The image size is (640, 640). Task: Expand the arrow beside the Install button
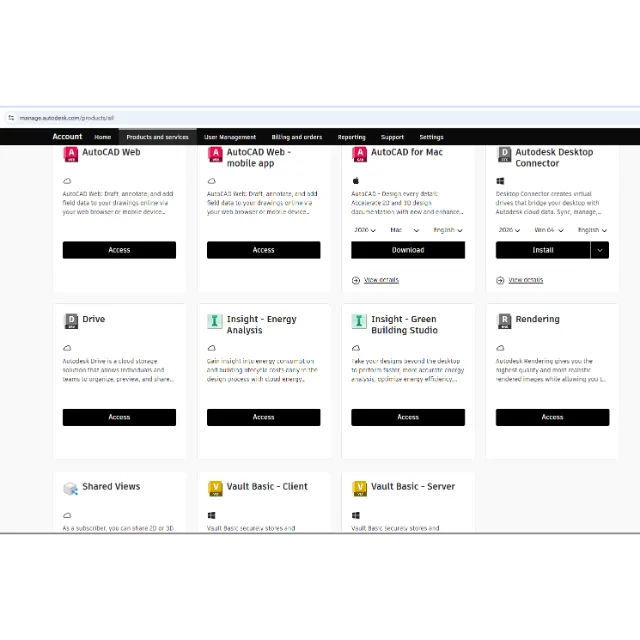tap(600, 250)
